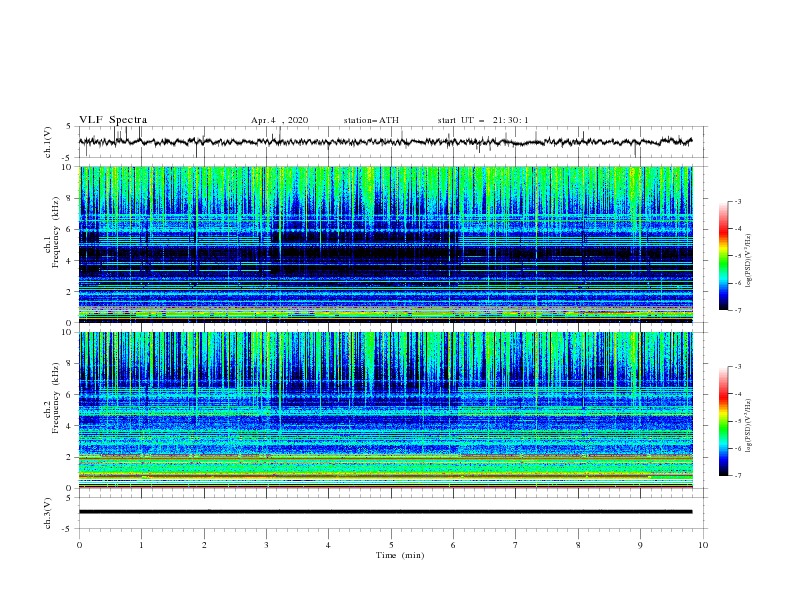The width and height of the screenshot is (792, 612).
Task: Click the 'start UT = 21:30:1' label
Action: tap(483, 120)
